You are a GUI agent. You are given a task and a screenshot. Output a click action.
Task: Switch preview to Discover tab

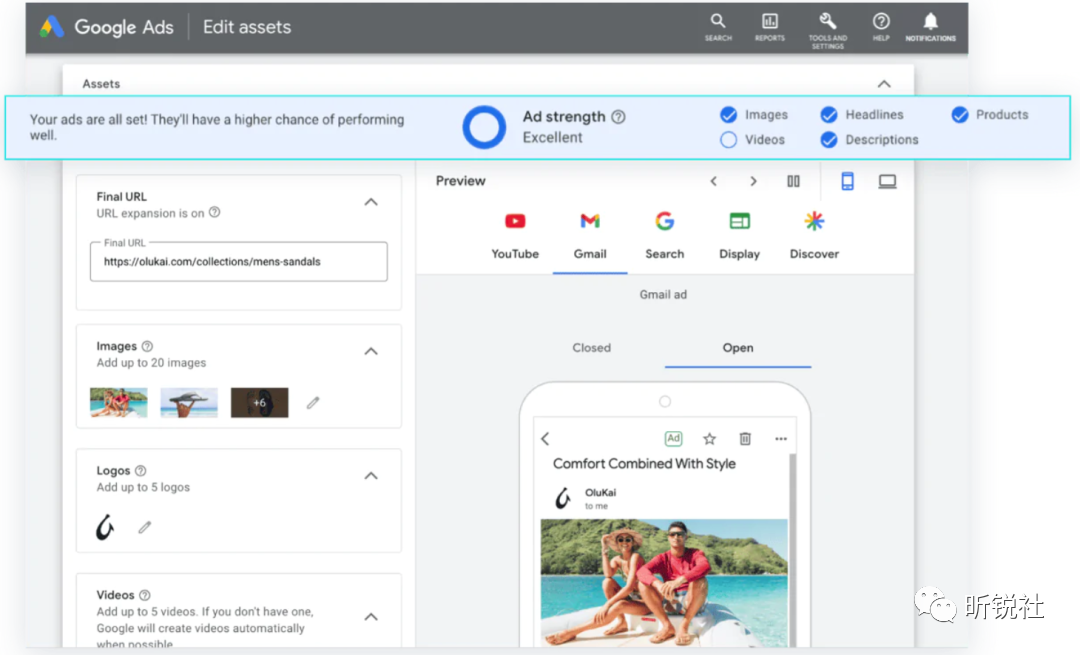(814, 236)
